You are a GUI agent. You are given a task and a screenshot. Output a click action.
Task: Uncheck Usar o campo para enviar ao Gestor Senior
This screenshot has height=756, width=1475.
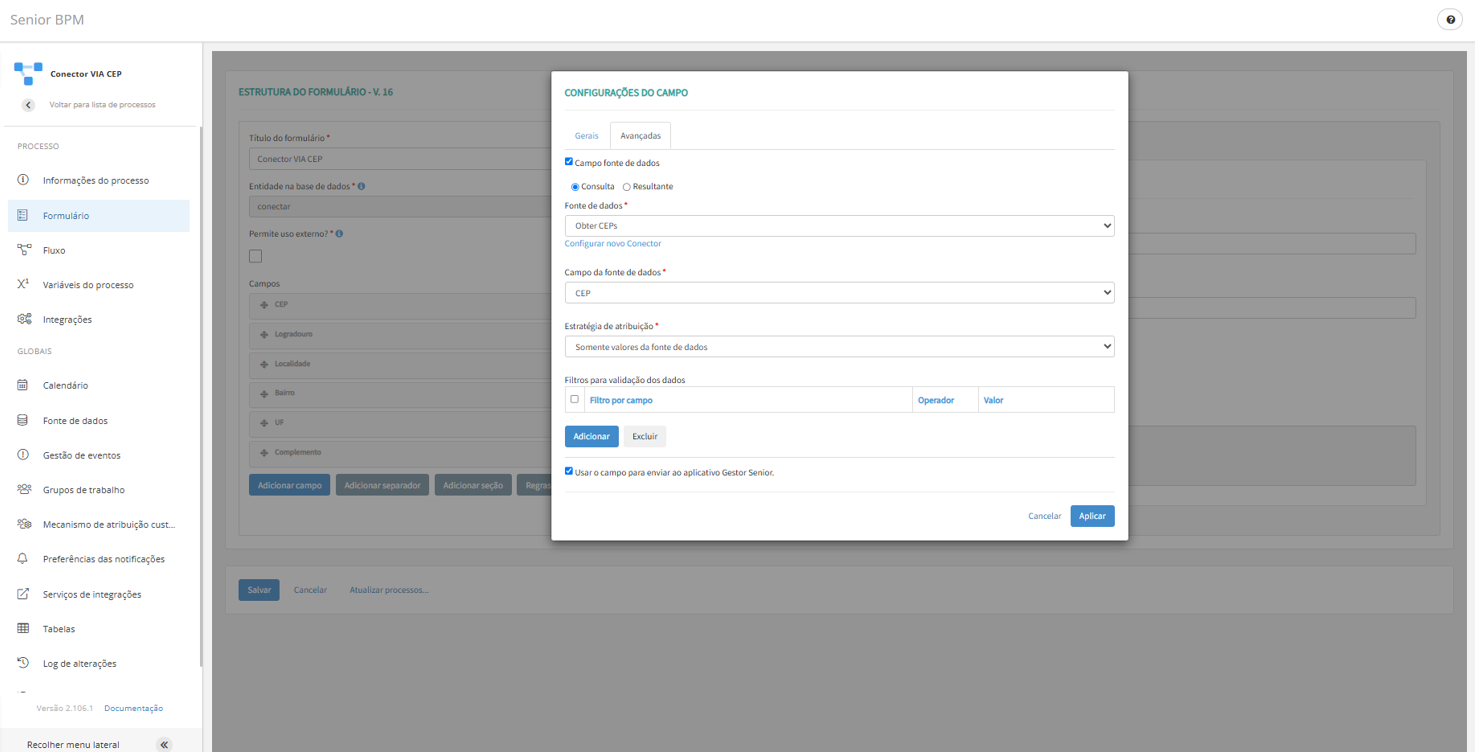[x=569, y=471]
